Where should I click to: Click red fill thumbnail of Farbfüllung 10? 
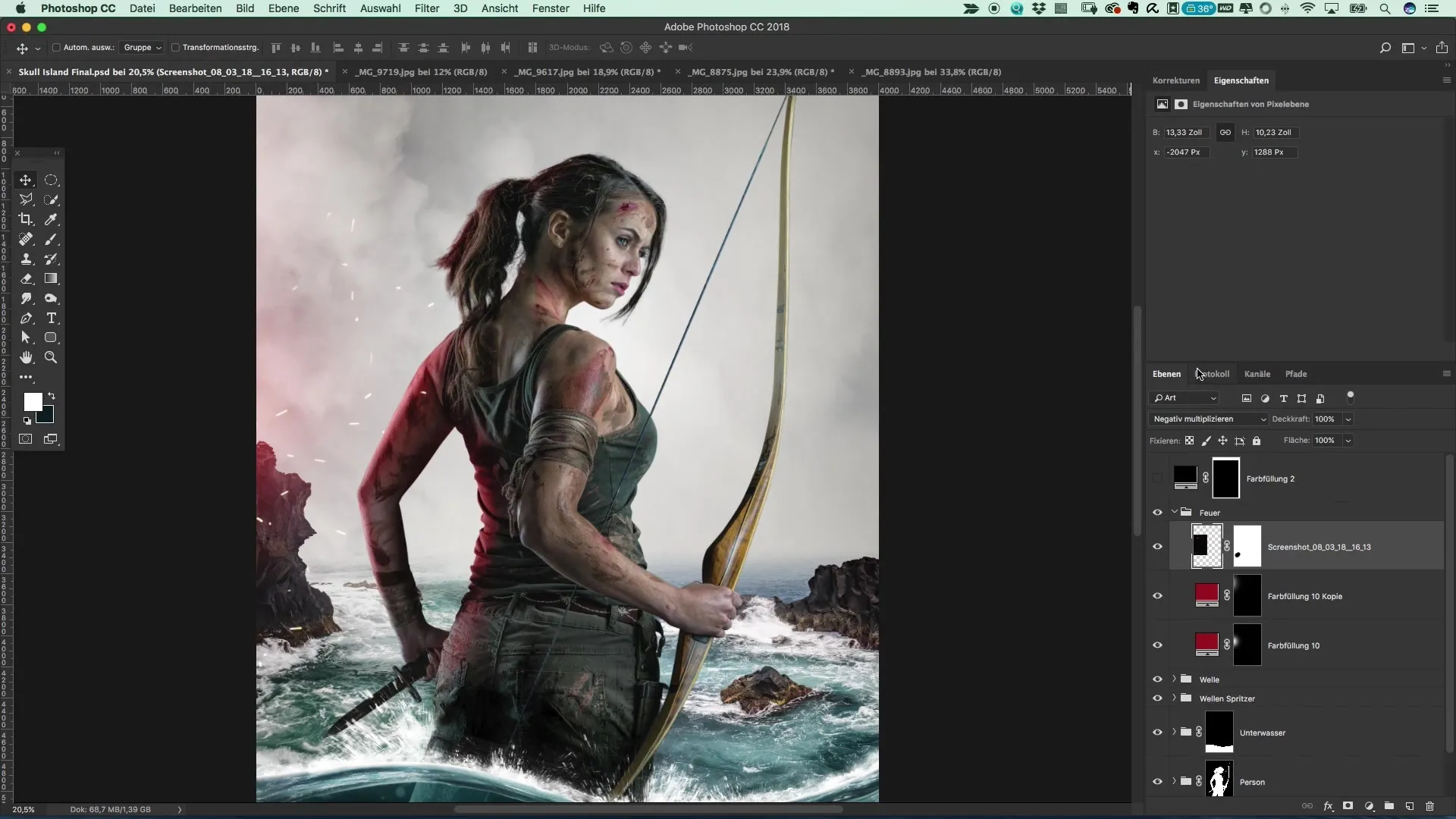(x=1207, y=644)
